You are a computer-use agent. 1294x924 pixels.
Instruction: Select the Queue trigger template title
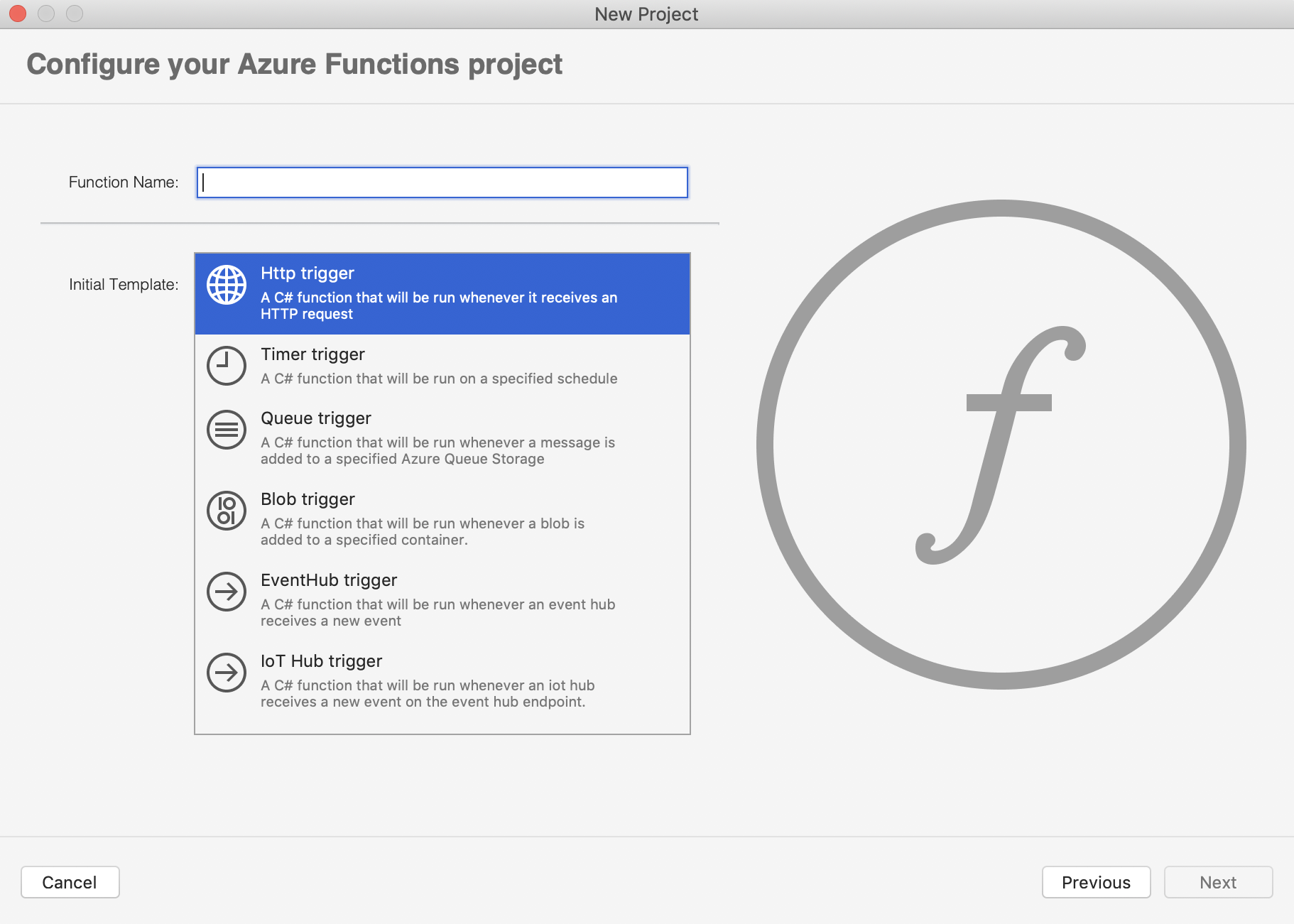[315, 418]
